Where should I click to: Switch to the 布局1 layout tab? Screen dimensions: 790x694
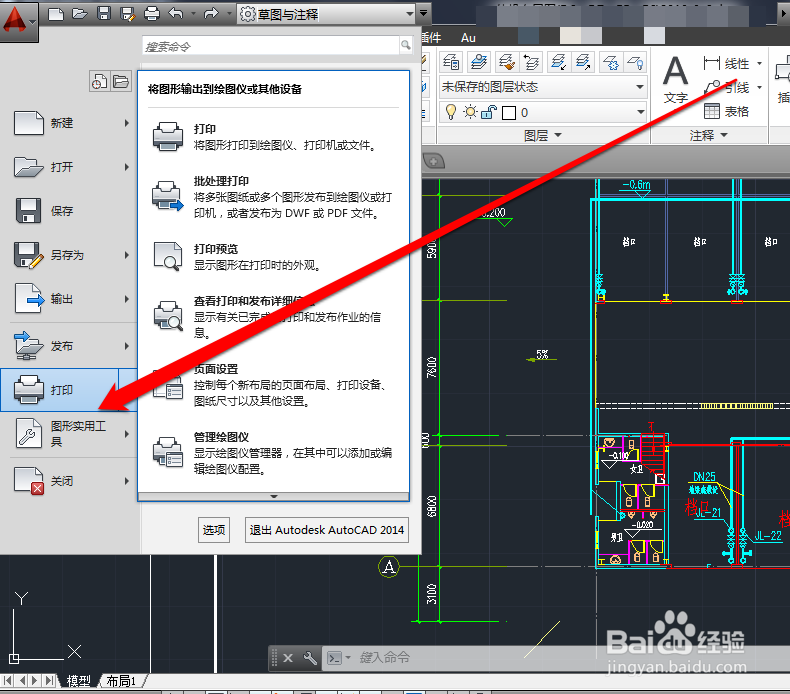[121, 681]
